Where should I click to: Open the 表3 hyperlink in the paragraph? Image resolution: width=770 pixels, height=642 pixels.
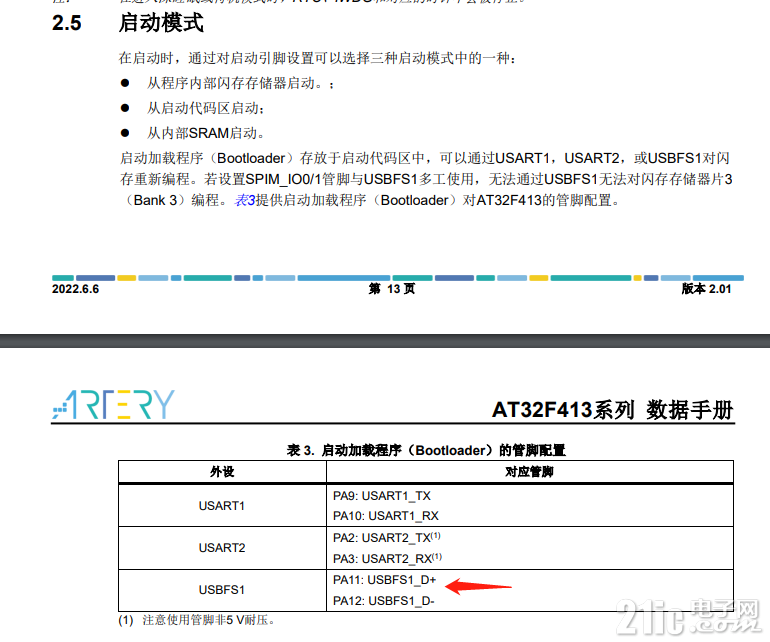click(245, 200)
